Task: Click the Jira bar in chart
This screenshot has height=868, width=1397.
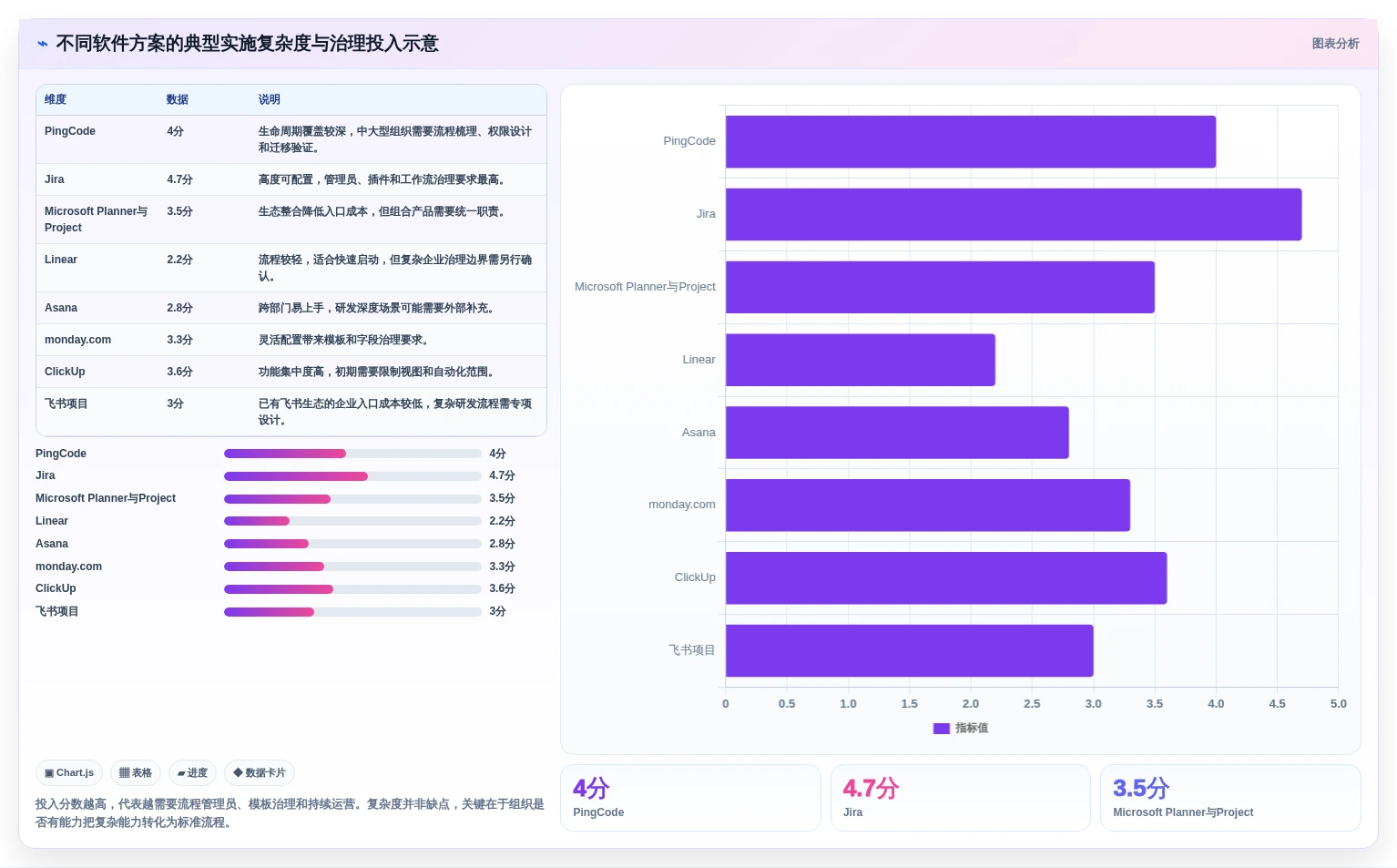Action: (1014, 214)
